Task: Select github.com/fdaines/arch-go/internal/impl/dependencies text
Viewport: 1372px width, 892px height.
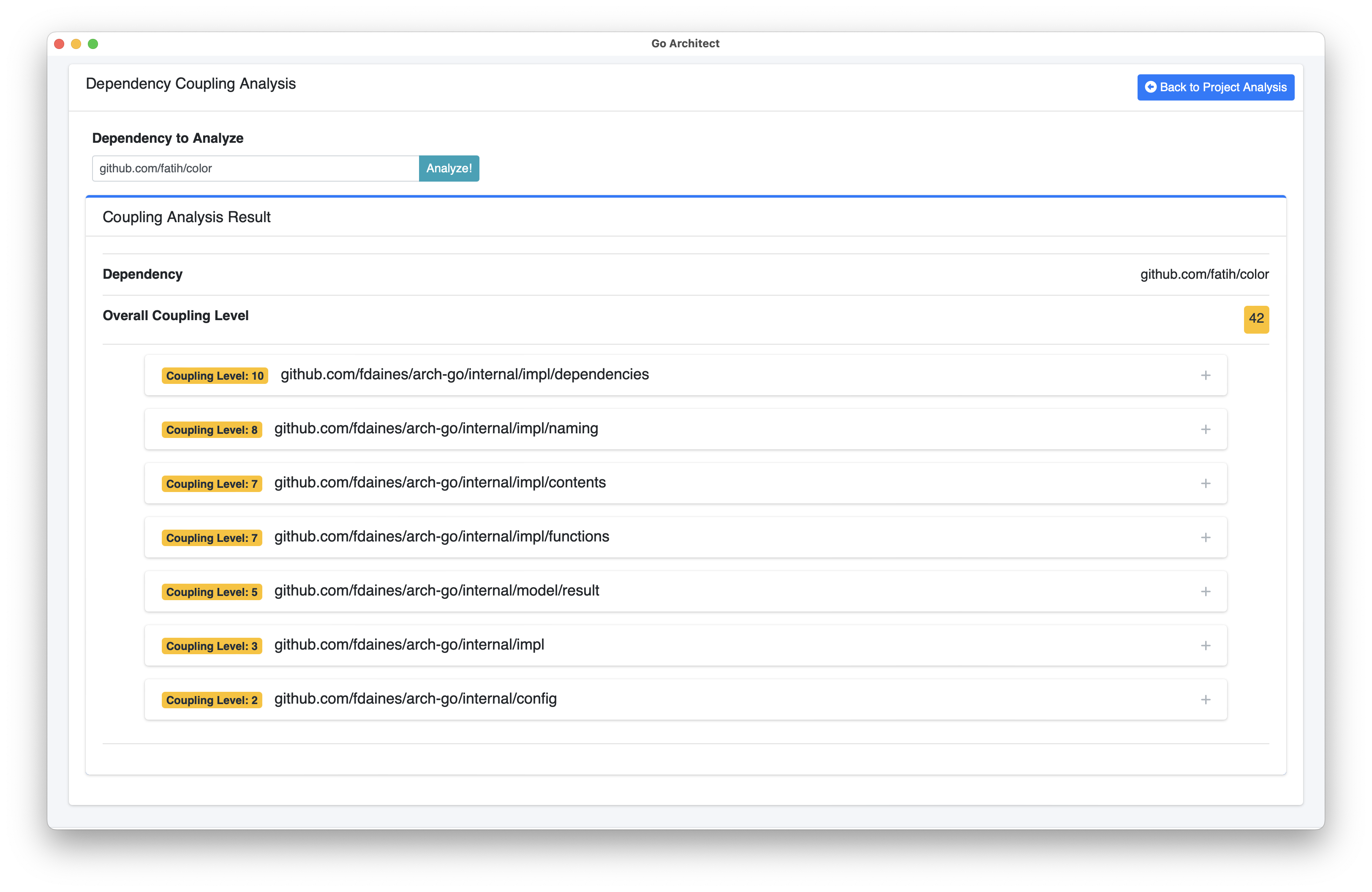Action: [465, 375]
